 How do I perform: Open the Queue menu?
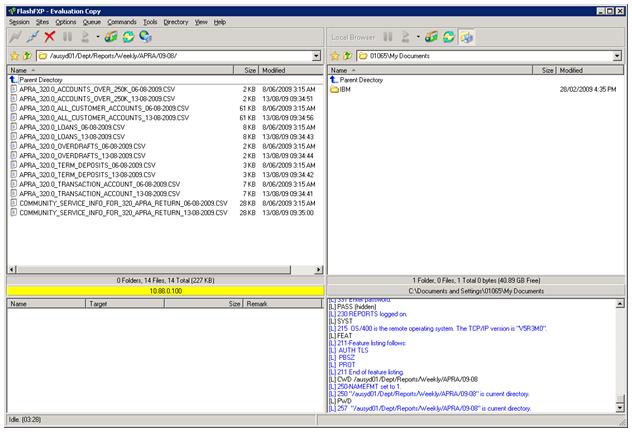coord(91,21)
